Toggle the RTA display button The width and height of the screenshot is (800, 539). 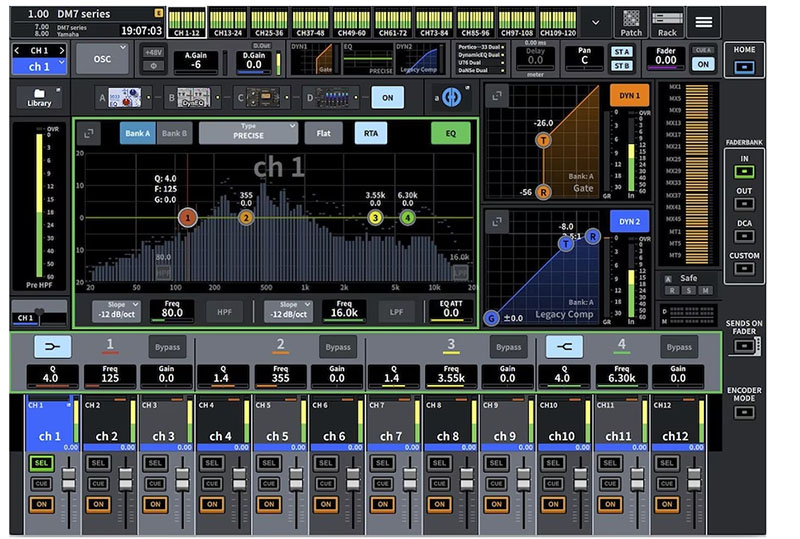[x=371, y=133]
